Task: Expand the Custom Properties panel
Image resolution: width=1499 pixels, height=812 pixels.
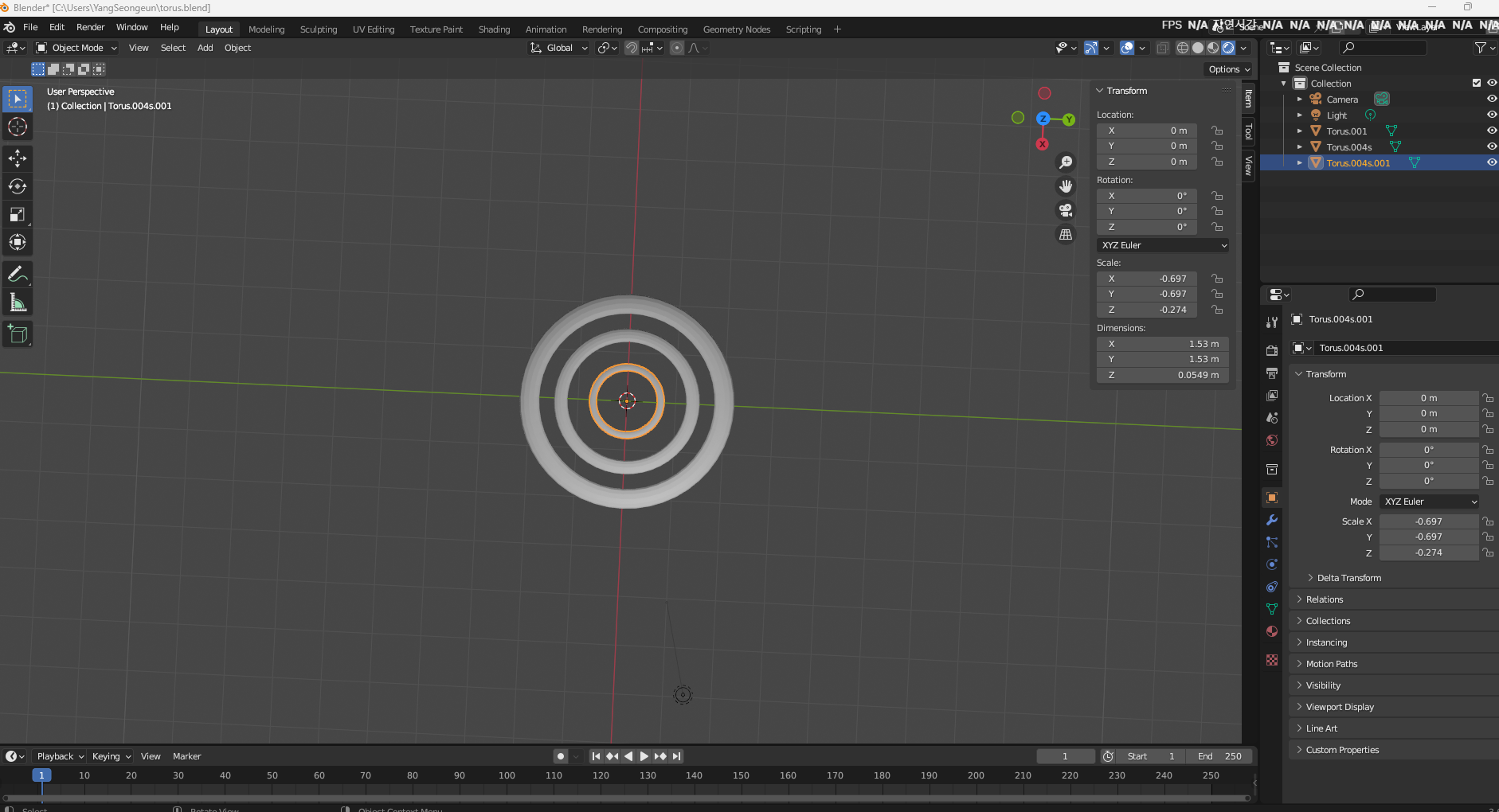Action: point(1341,750)
